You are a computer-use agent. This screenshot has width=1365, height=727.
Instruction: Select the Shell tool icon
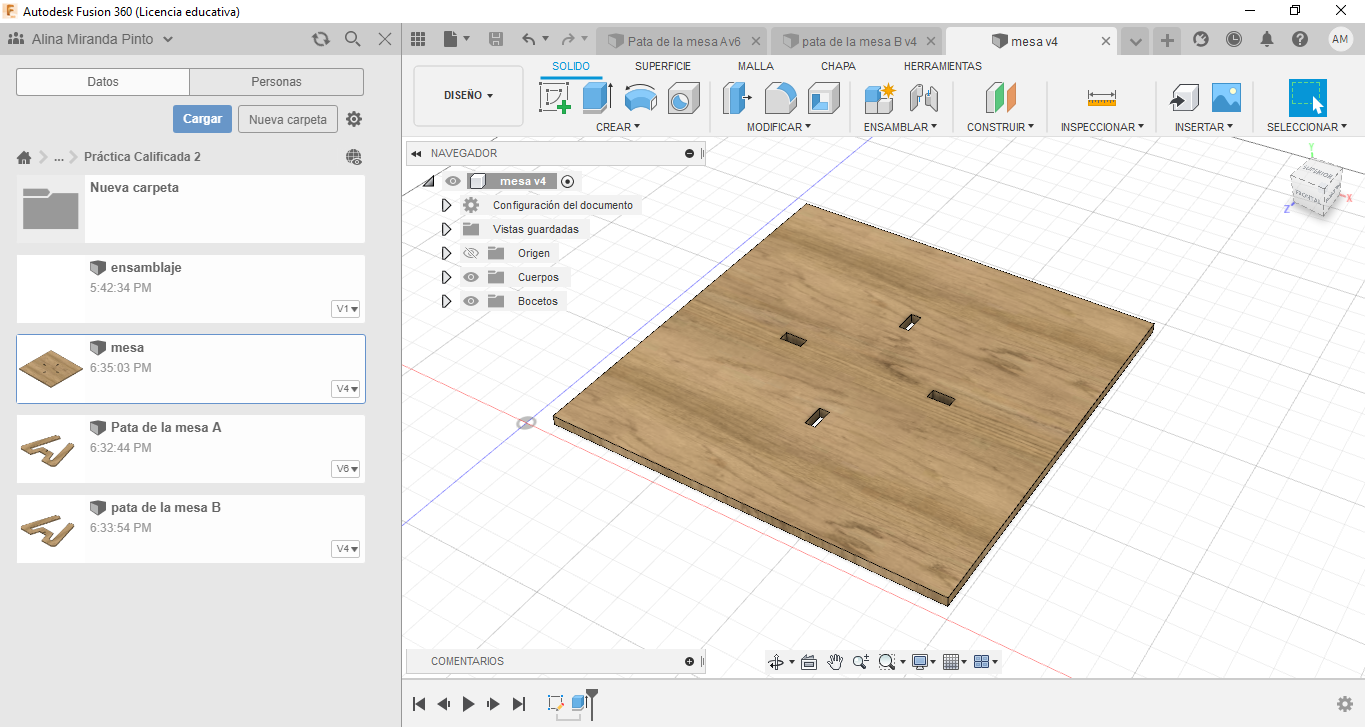[x=824, y=98]
